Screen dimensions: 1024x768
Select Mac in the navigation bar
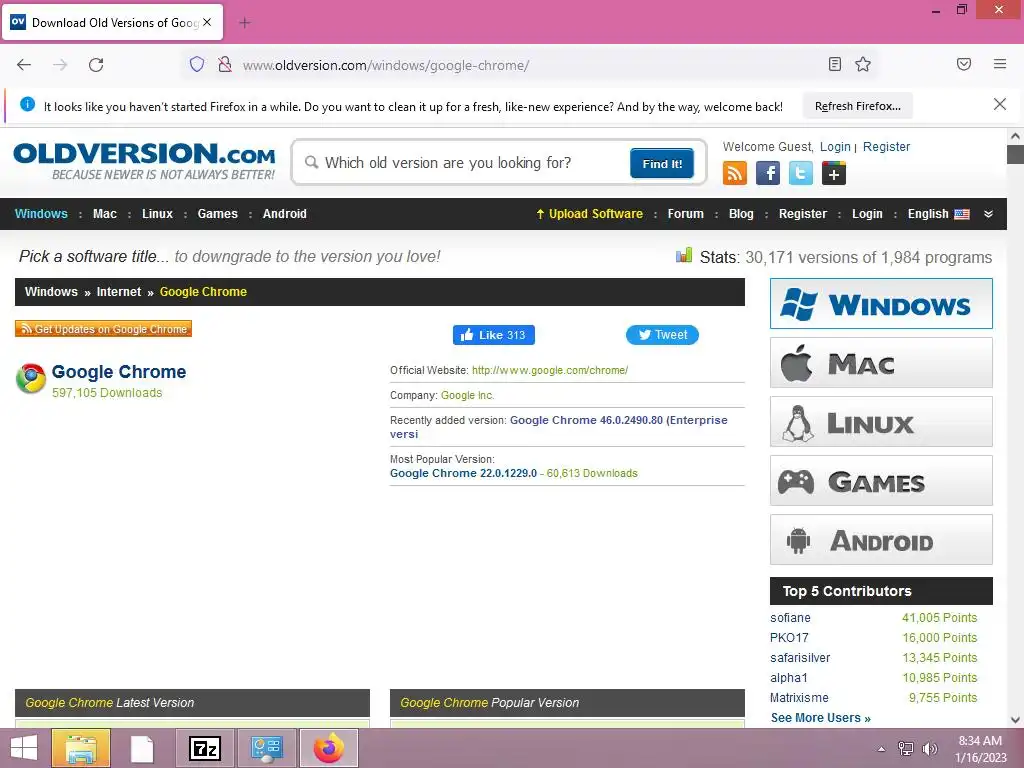104,214
